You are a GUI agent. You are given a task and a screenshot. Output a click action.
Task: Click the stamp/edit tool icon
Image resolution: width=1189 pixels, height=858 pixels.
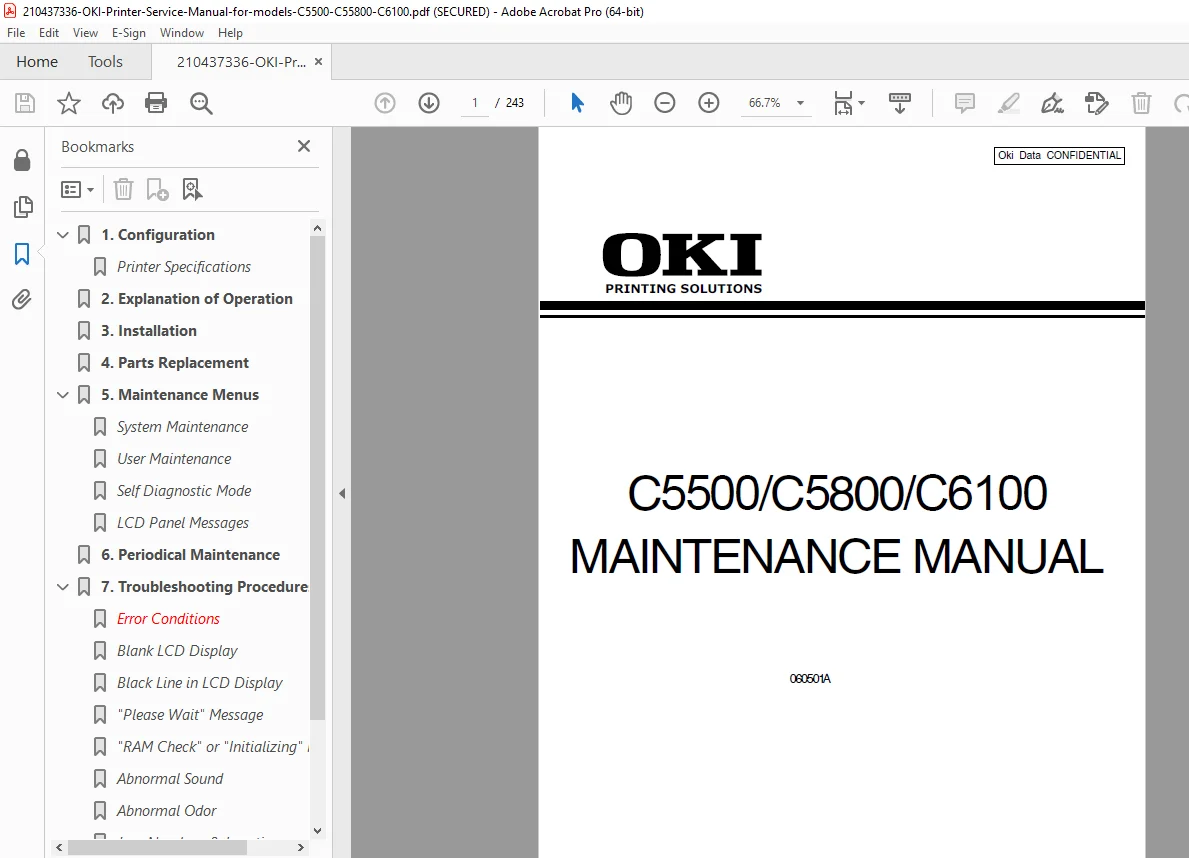pyautogui.click(x=1096, y=102)
